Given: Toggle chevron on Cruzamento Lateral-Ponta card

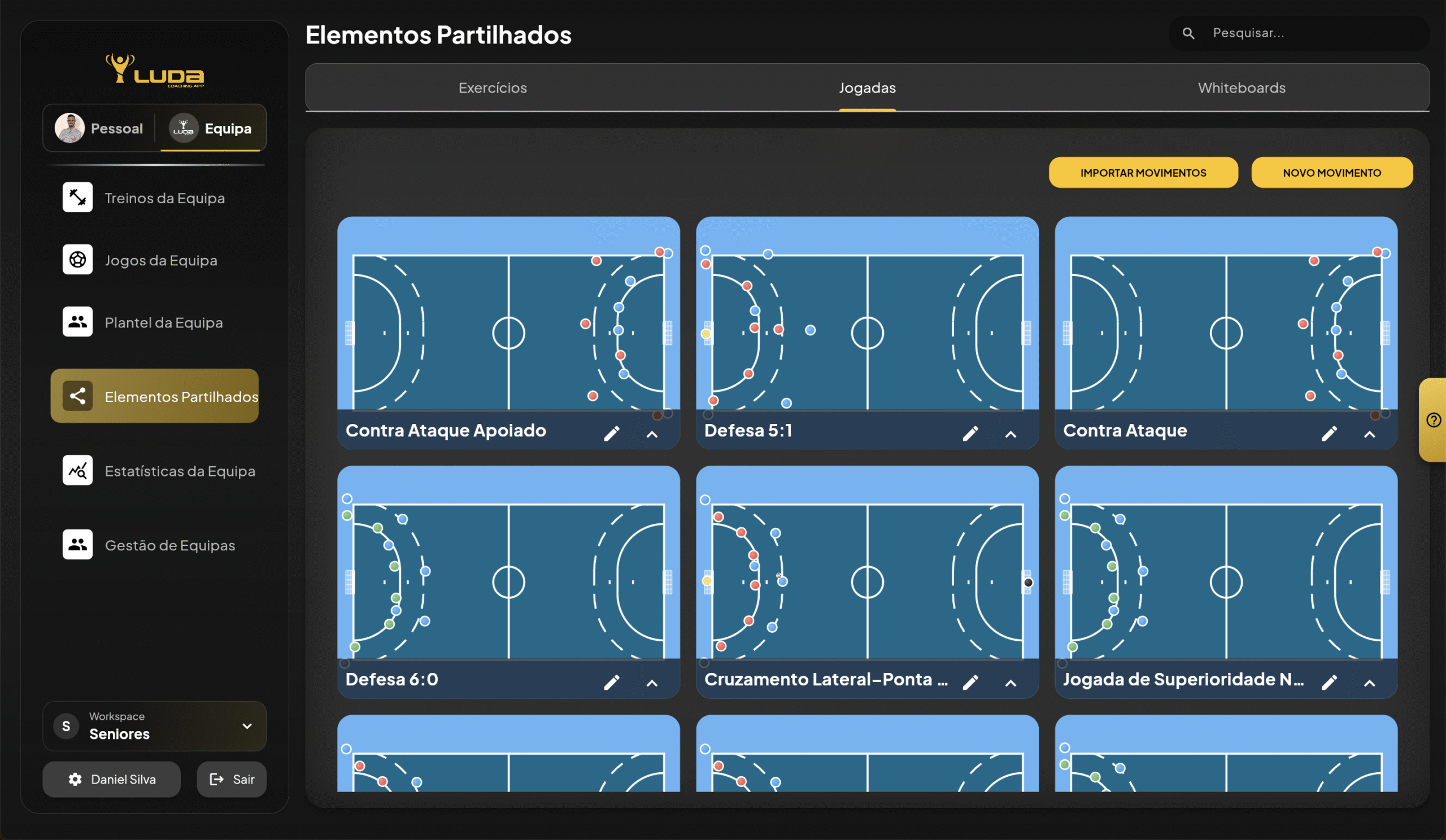Looking at the screenshot, I should click(x=1011, y=683).
